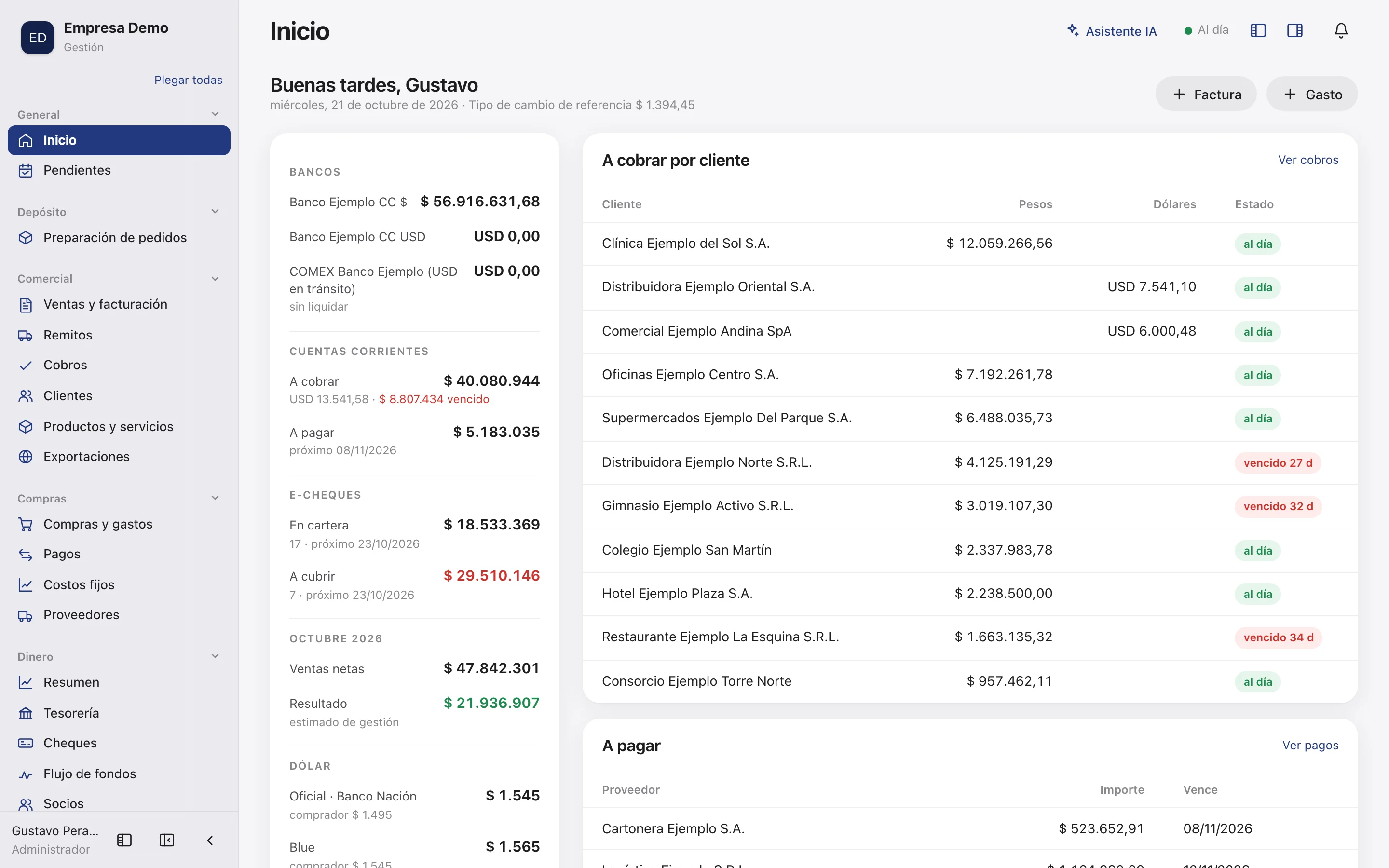Click the Asistente IA label
Viewport: 1389px width, 868px height.
pyautogui.click(x=1121, y=31)
